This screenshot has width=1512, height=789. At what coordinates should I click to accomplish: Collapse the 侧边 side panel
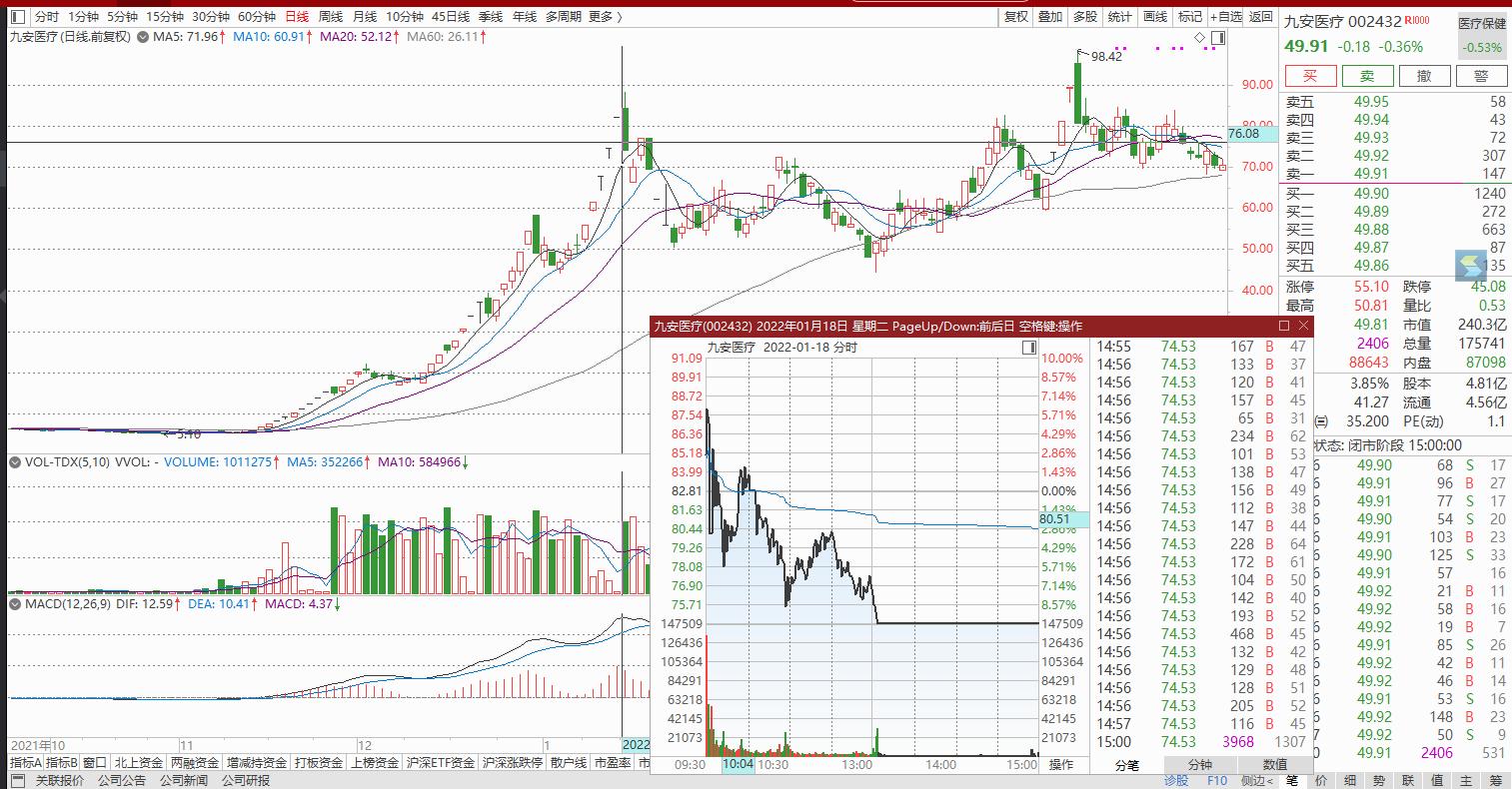click(1257, 781)
